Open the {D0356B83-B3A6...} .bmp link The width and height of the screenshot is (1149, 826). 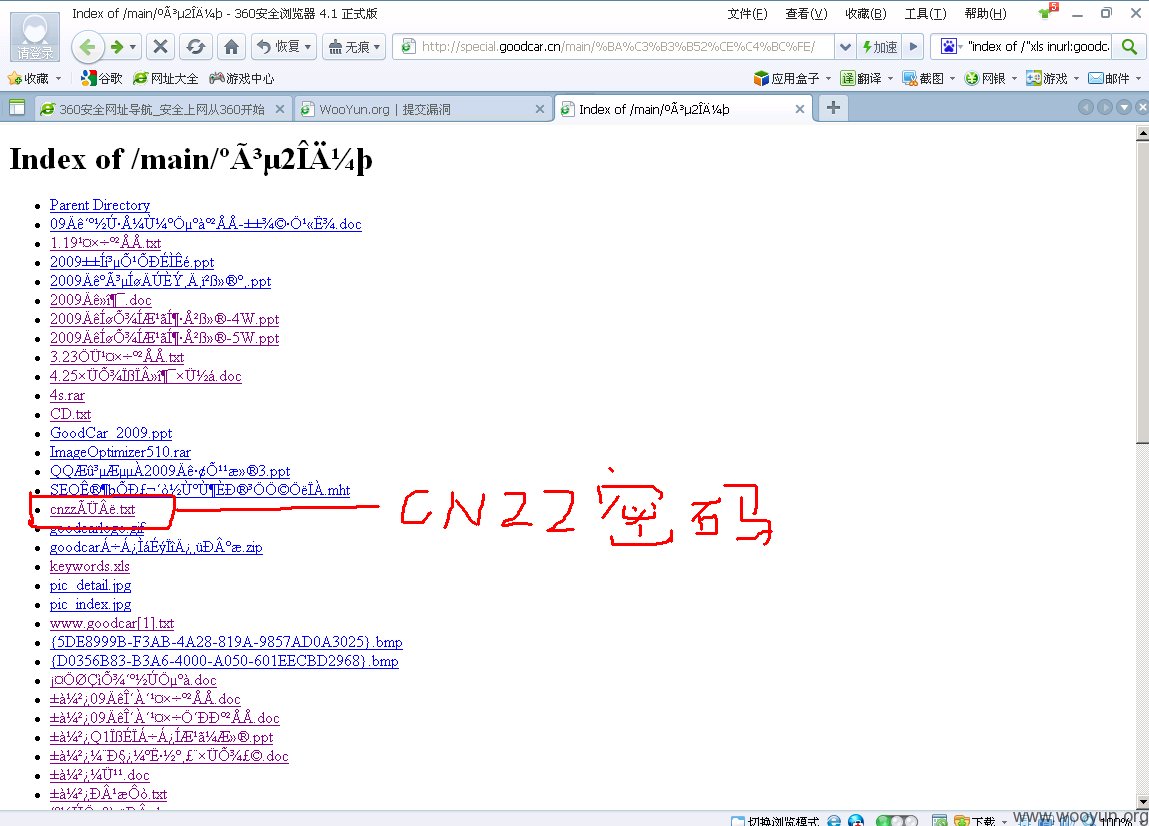(x=224, y=663)
